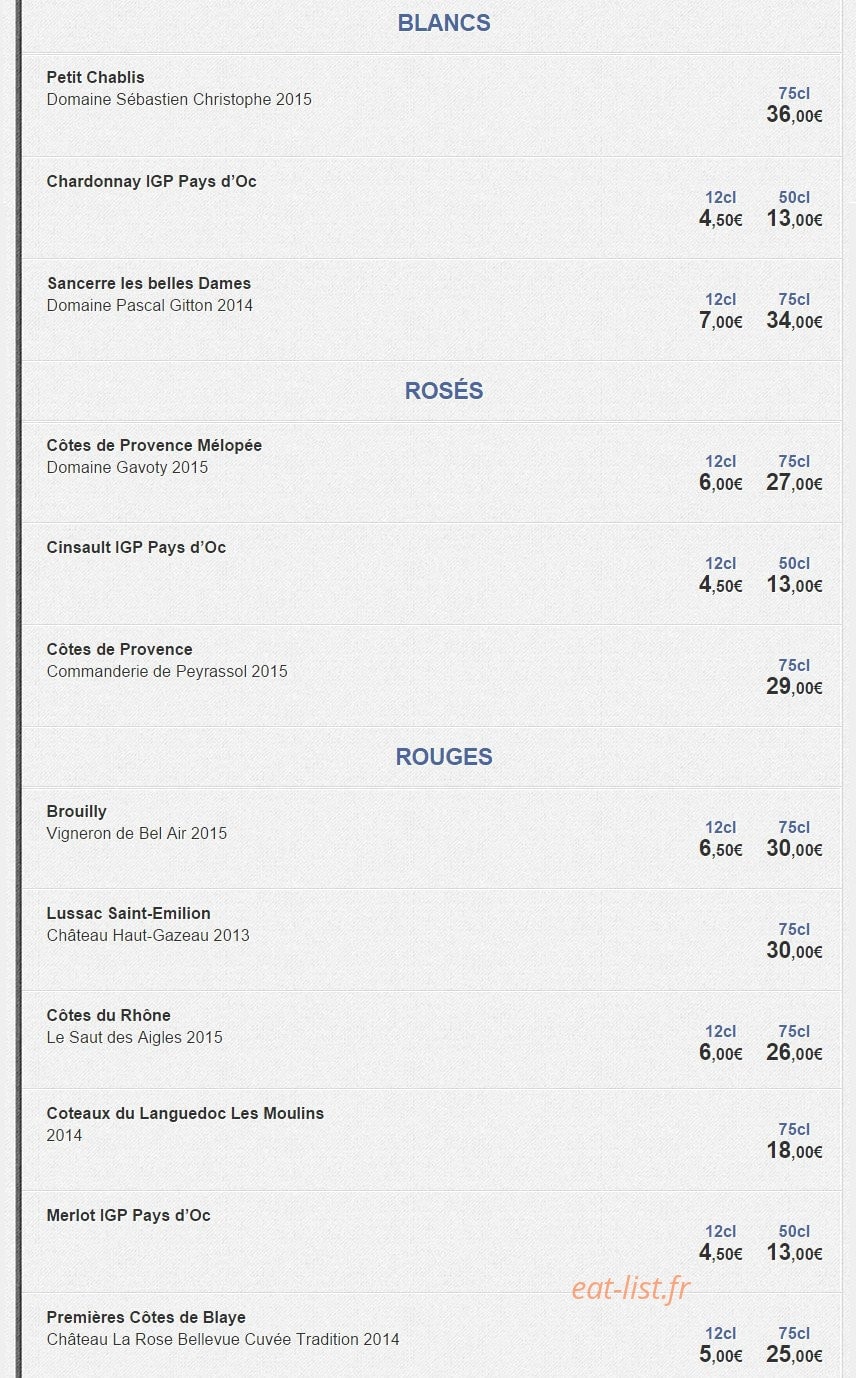856x1378 pixels.
Task: Select Merlot IGP Pays d'Oc item
Action: [128, 1215]
